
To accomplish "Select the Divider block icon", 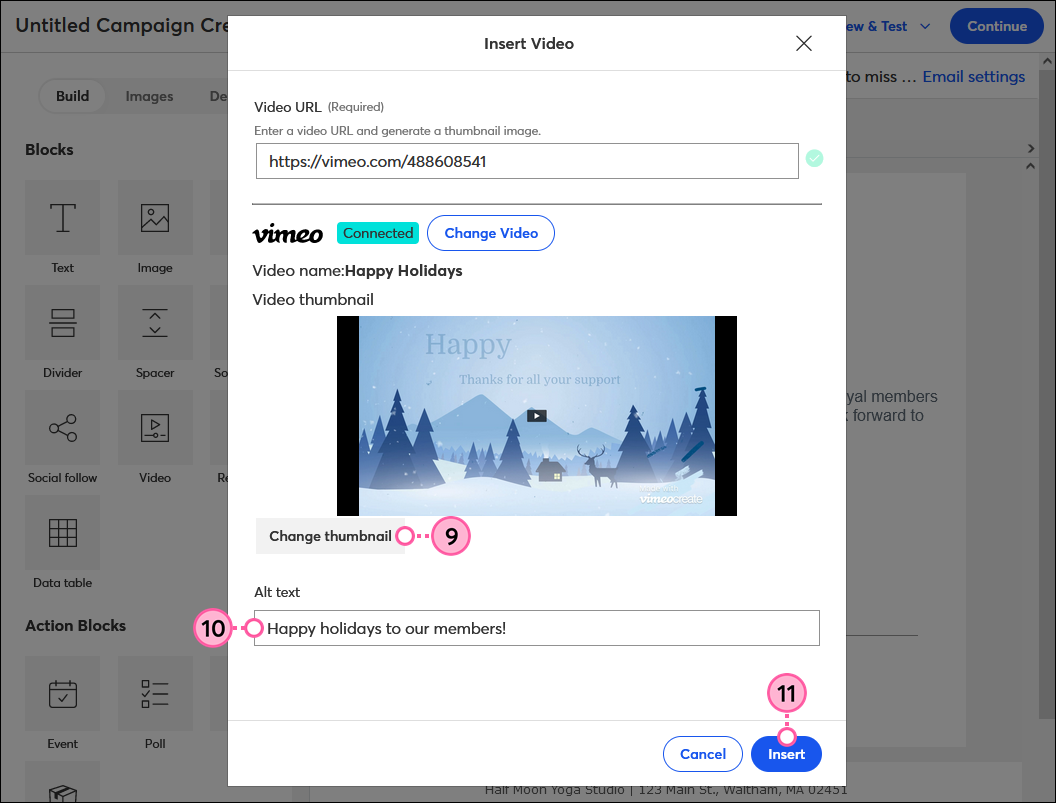I will (63, 323).
